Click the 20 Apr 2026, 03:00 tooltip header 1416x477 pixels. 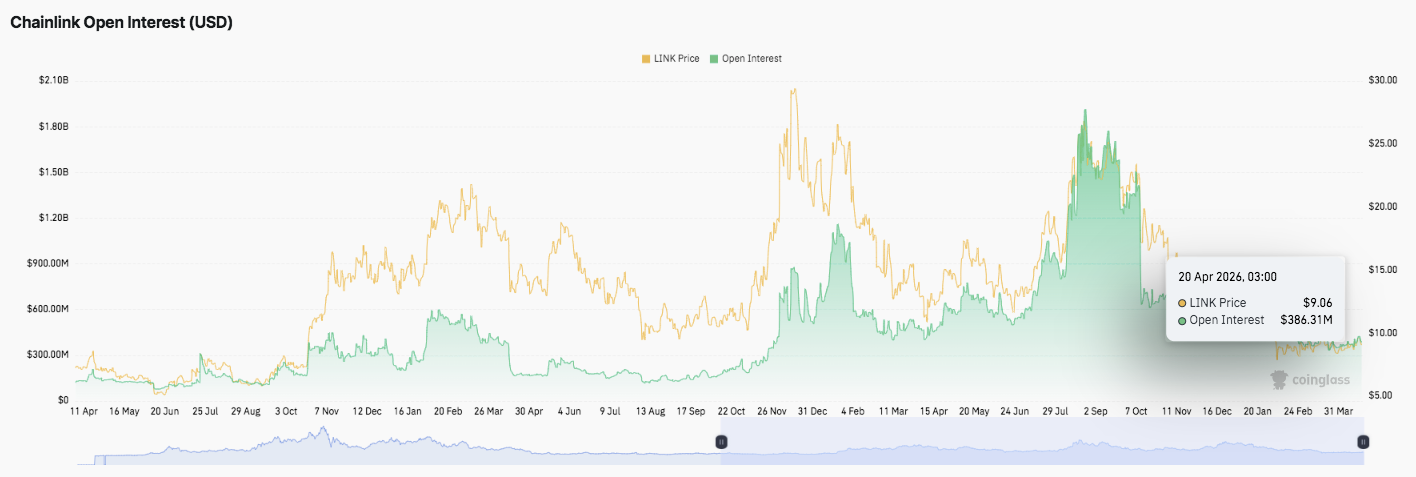pyautogui.click(x=1227, y=277)
